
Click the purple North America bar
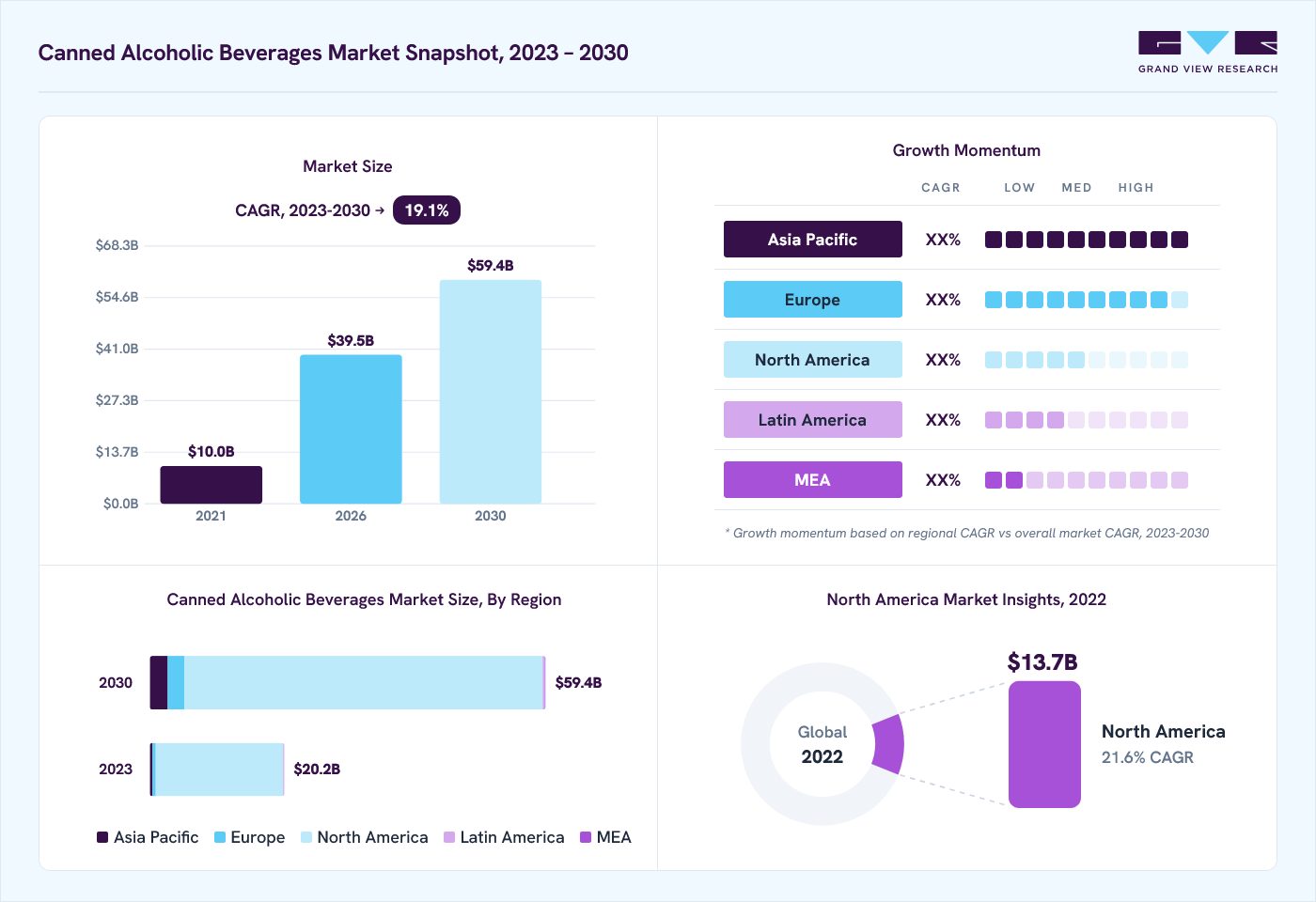tap(1044, 744)
